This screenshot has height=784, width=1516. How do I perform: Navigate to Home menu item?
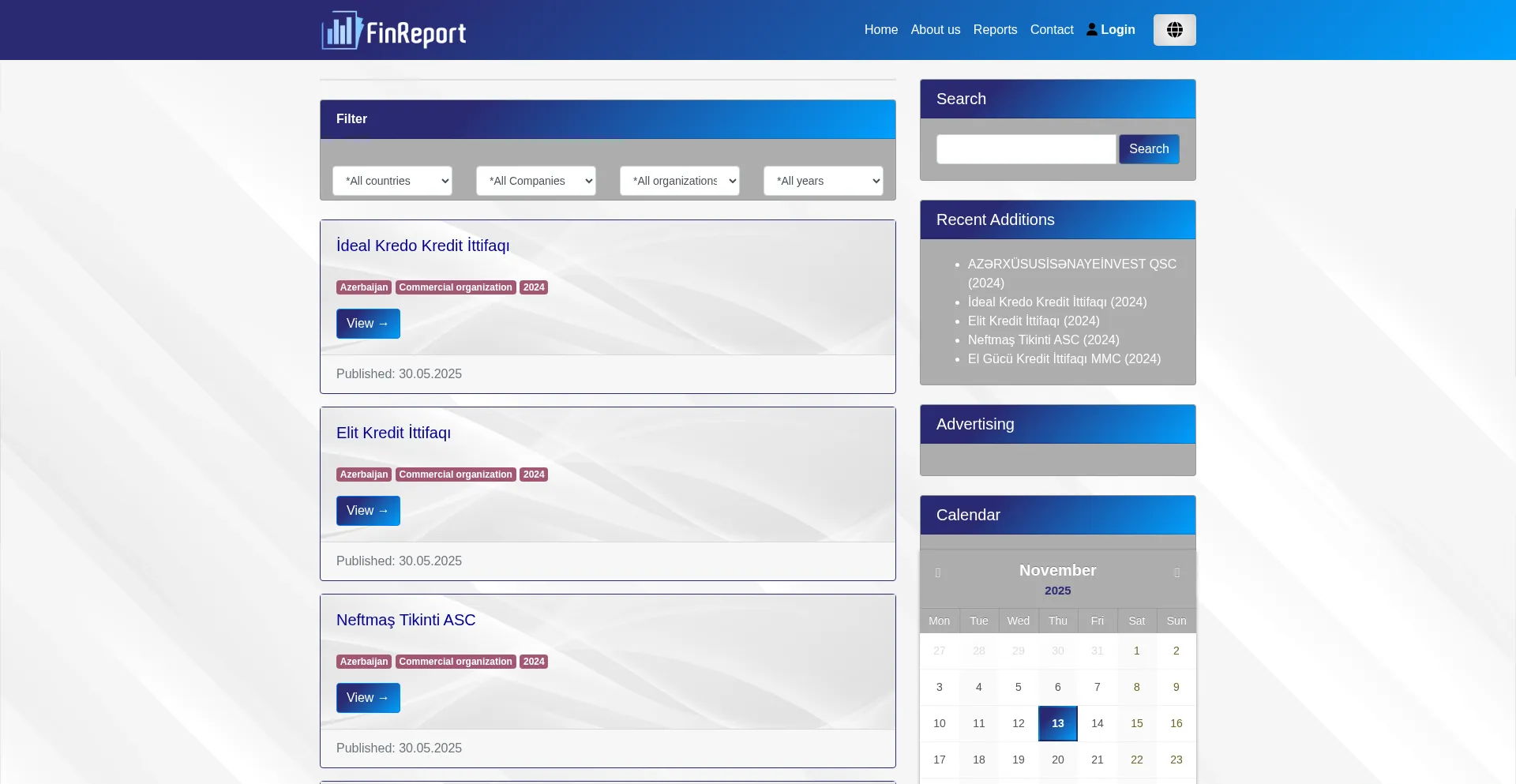880,30
